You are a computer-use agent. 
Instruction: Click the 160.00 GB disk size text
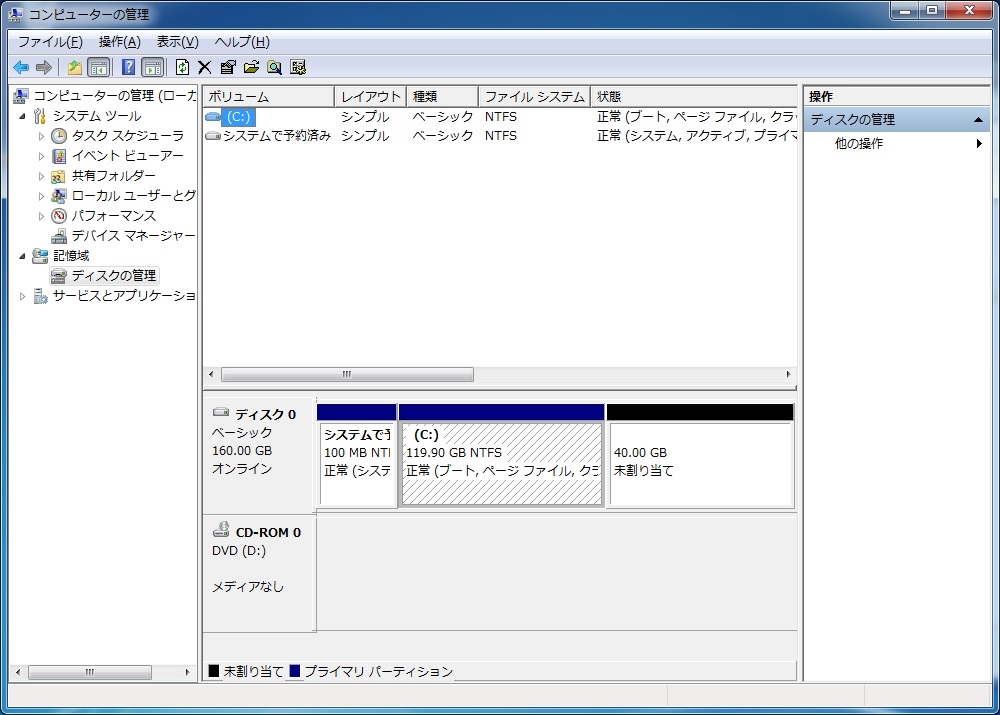(242, 450)
